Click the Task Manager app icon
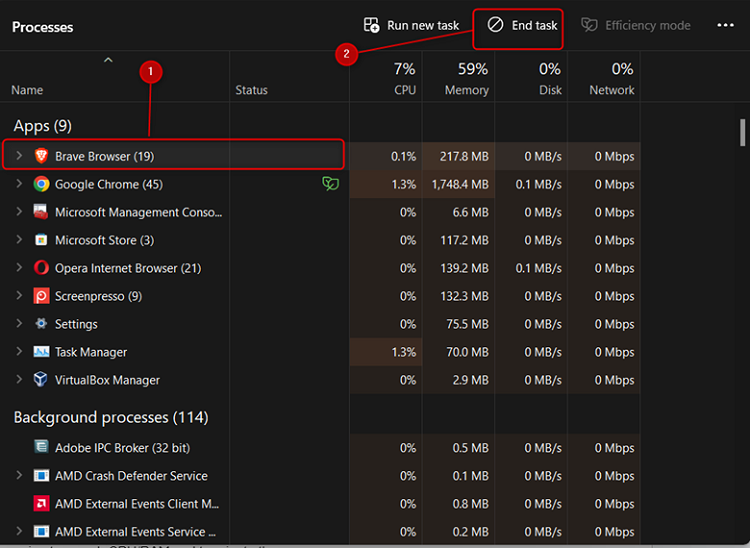This screenshot has width=750, height=548. pyautogui.click(x=41, y=352)
